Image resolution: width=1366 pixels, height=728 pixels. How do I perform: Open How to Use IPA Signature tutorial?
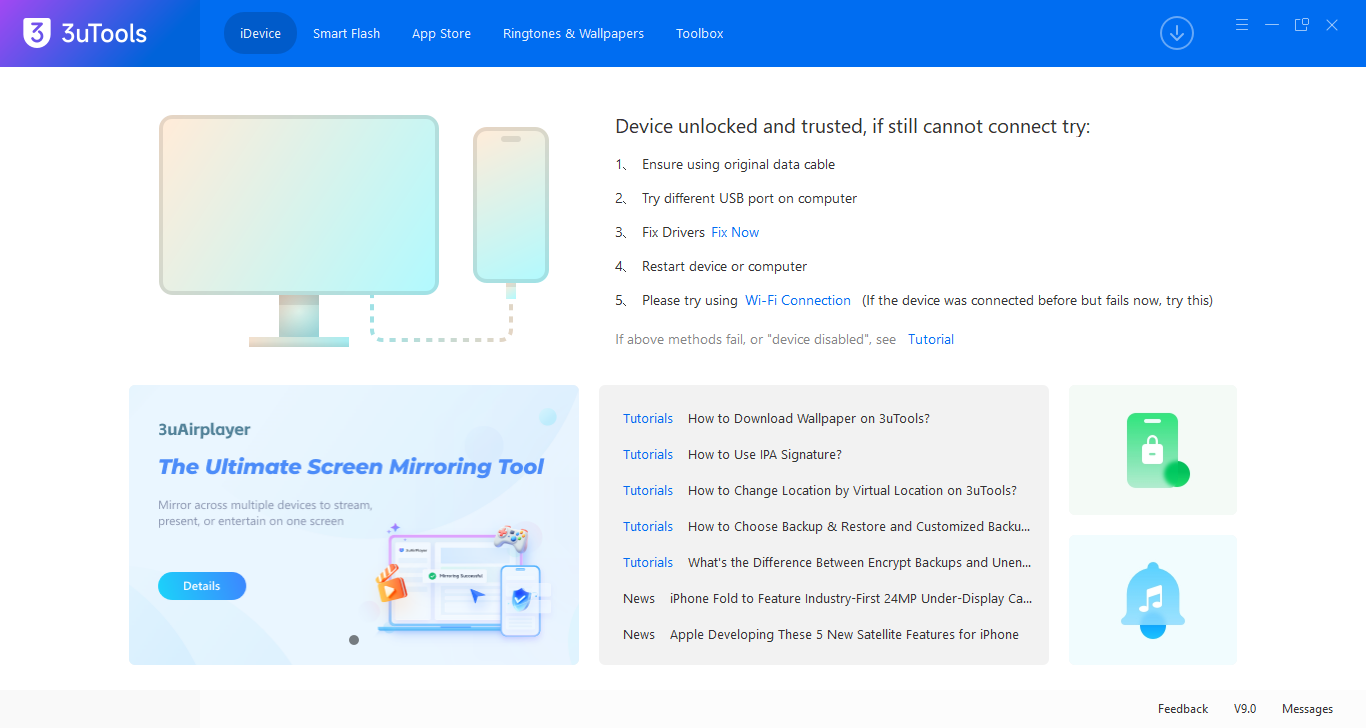(764, 454)
